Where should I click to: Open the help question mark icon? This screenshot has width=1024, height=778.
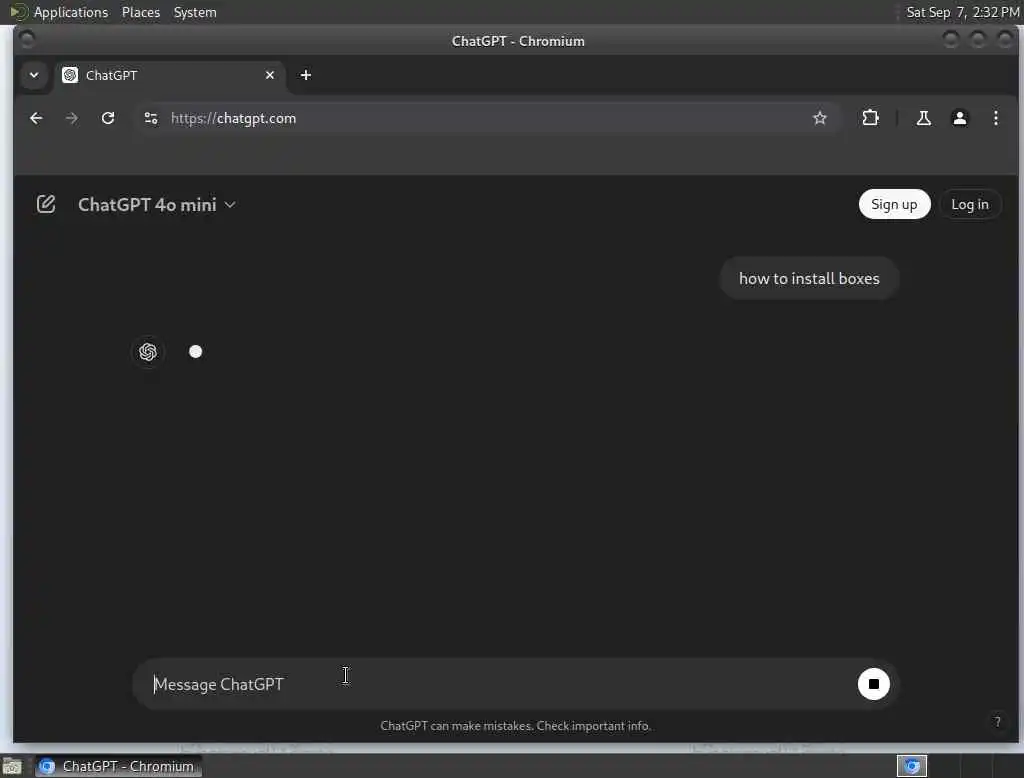[997, 721]
